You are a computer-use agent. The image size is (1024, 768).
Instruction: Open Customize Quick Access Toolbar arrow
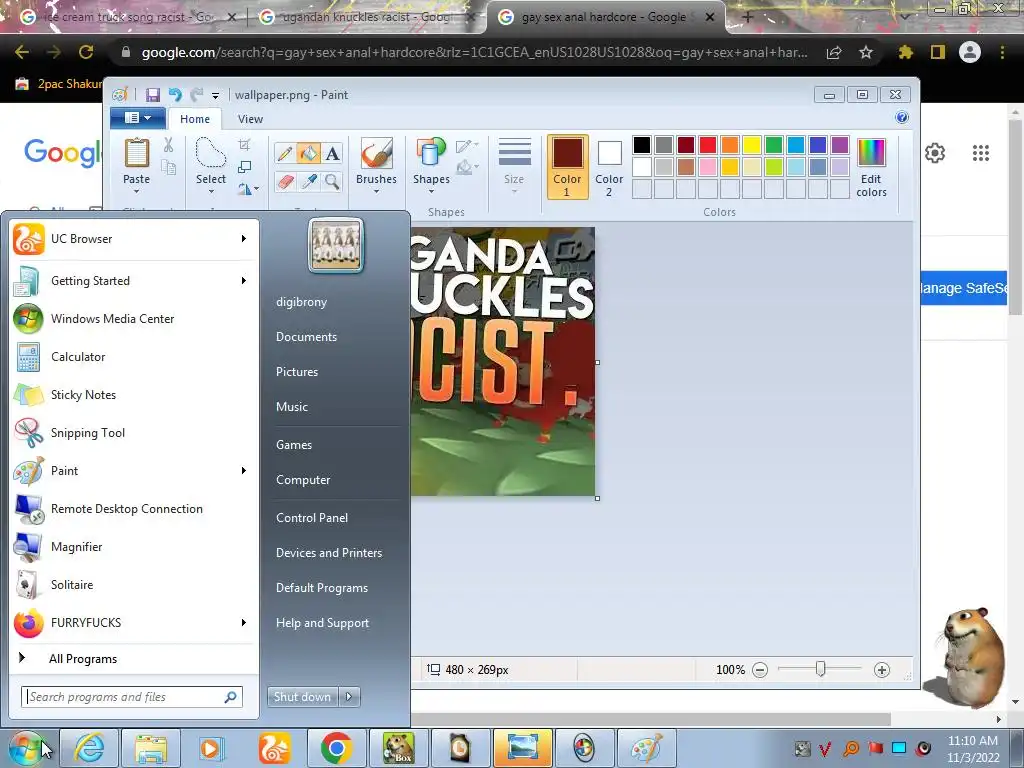216,95
